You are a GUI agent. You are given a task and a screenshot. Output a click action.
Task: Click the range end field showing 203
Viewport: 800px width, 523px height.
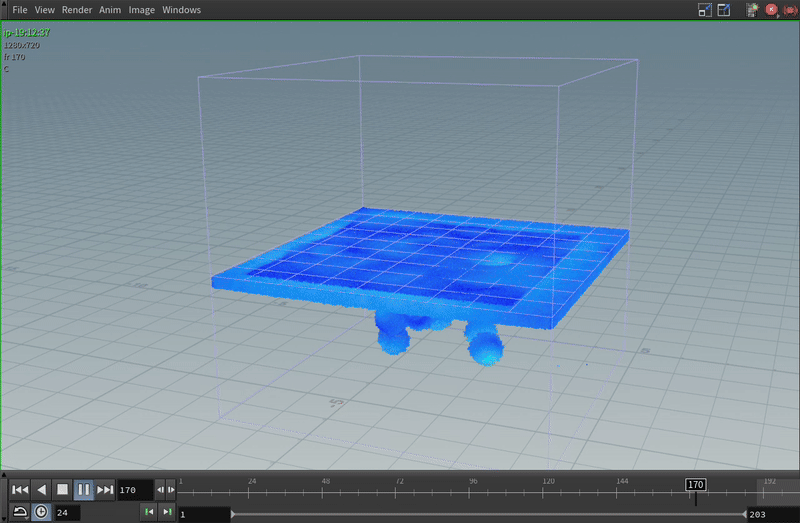[772, 514]
